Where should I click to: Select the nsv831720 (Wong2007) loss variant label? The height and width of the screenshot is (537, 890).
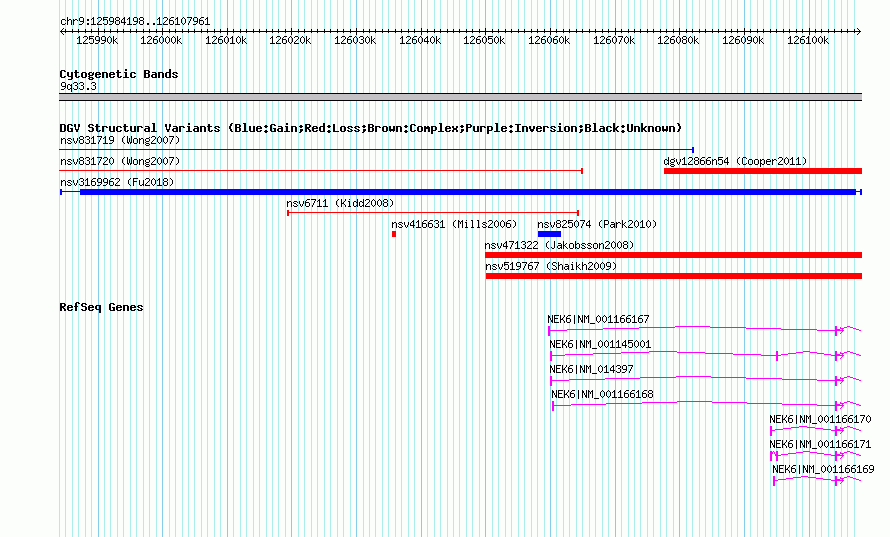pos(120,161)
